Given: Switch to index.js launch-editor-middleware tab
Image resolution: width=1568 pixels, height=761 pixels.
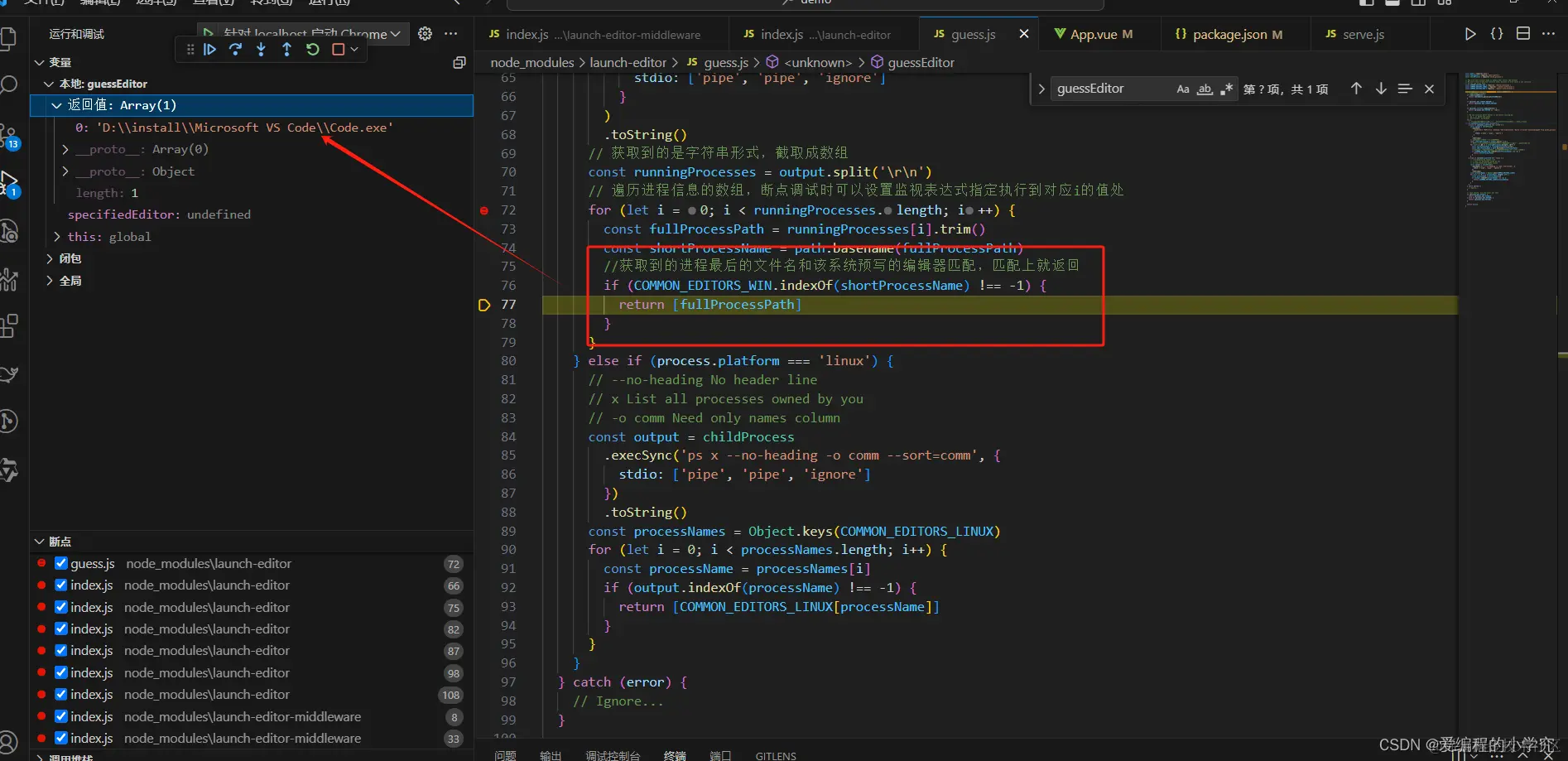Looking at the screenshot, I should coord(603,34).
